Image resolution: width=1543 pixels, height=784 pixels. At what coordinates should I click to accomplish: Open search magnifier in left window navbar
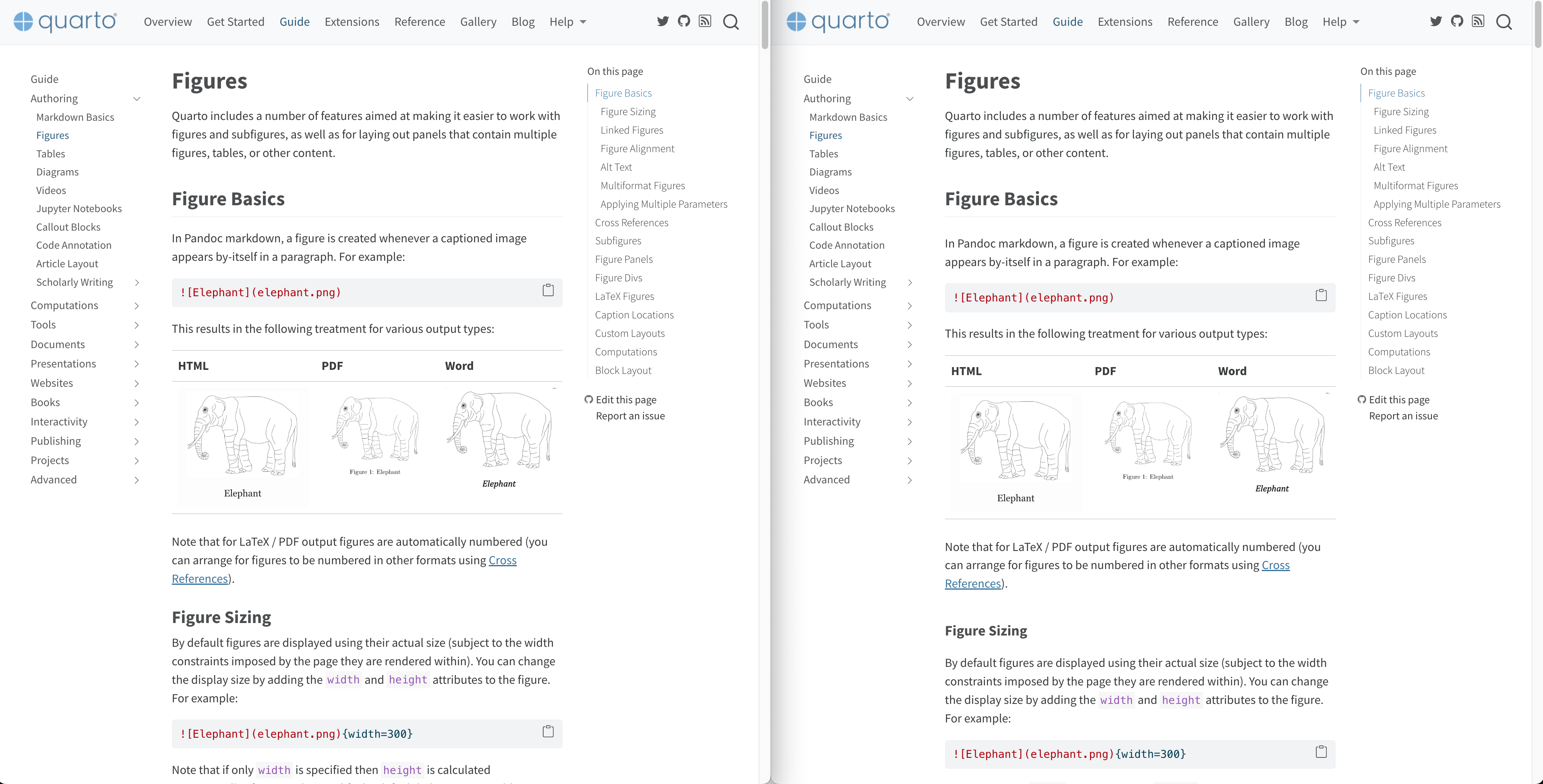click(731, 22)
